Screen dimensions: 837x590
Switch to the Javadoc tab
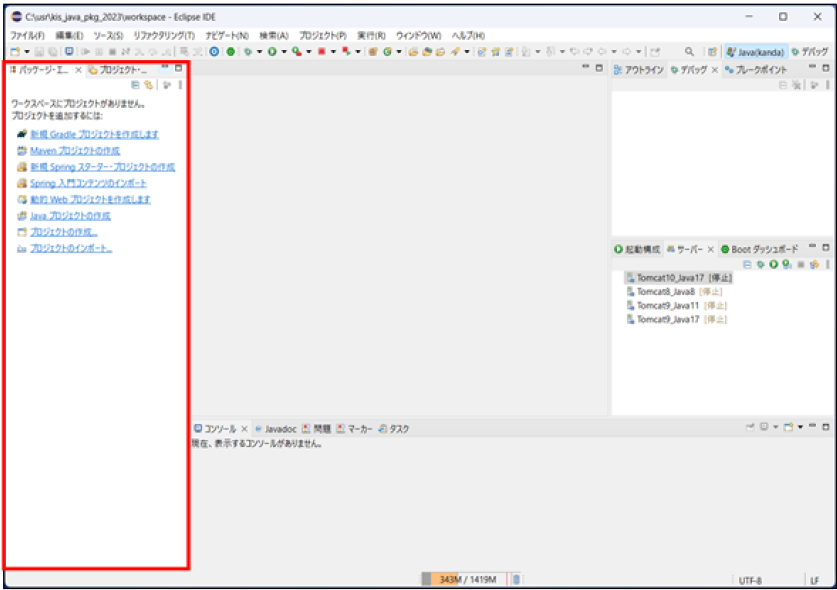[276, 429]
